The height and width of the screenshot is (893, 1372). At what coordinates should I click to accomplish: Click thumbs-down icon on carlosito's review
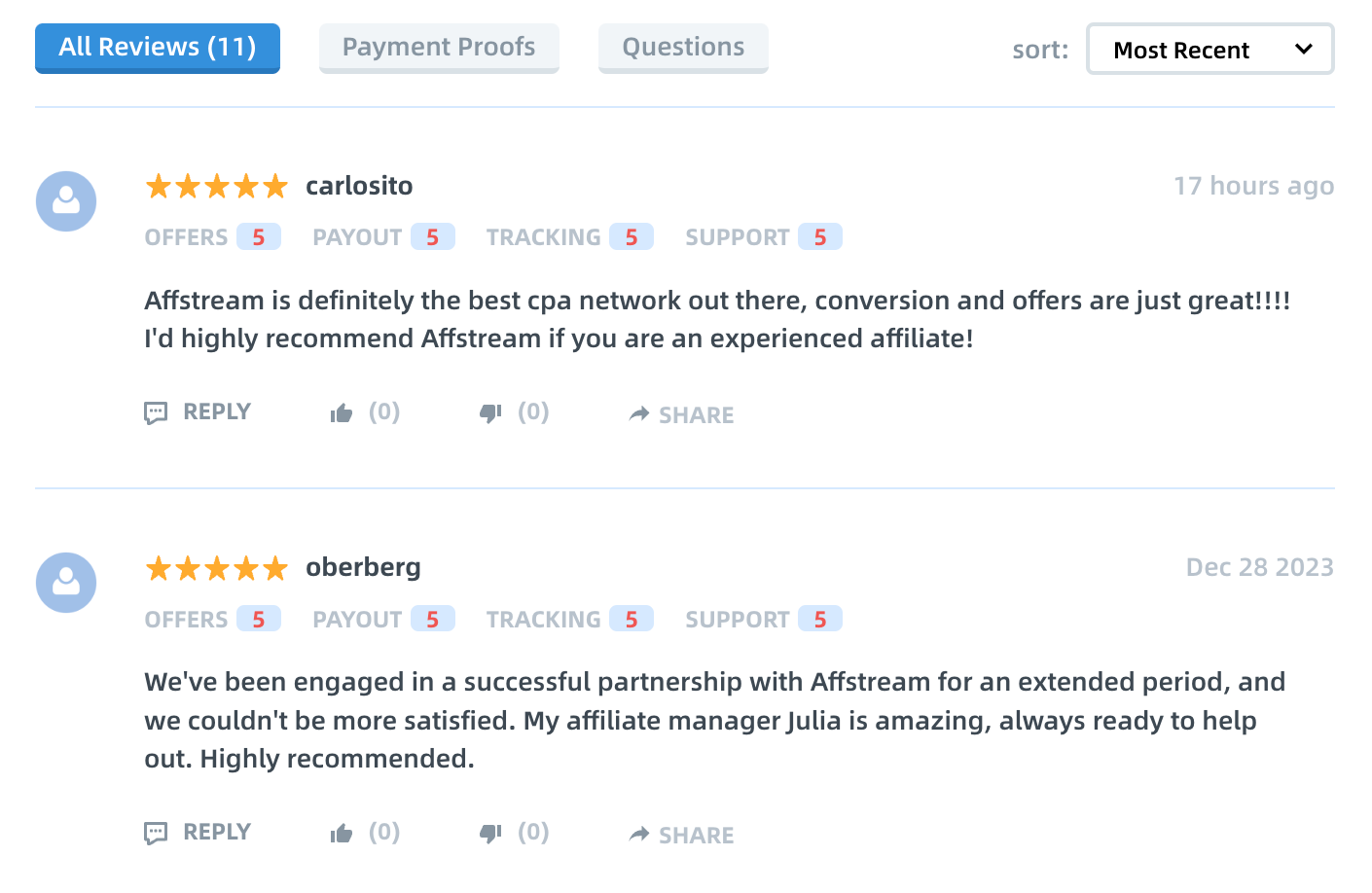point(490,413)
